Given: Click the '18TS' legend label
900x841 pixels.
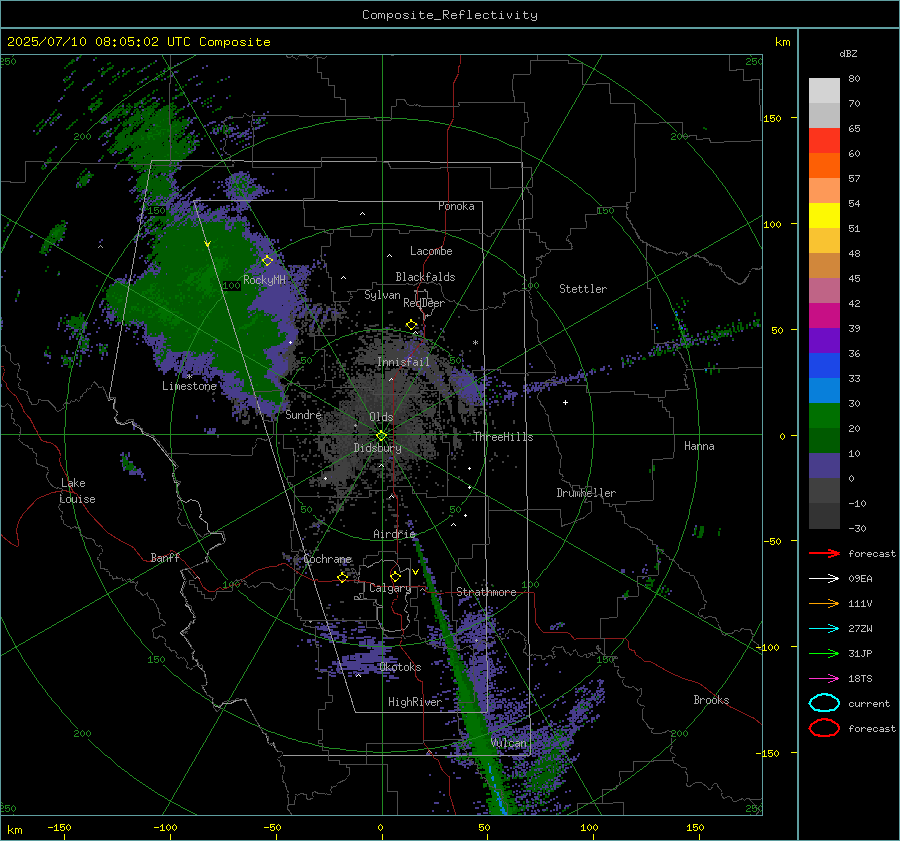Looking at the screenshot, I should coord(860,679).
